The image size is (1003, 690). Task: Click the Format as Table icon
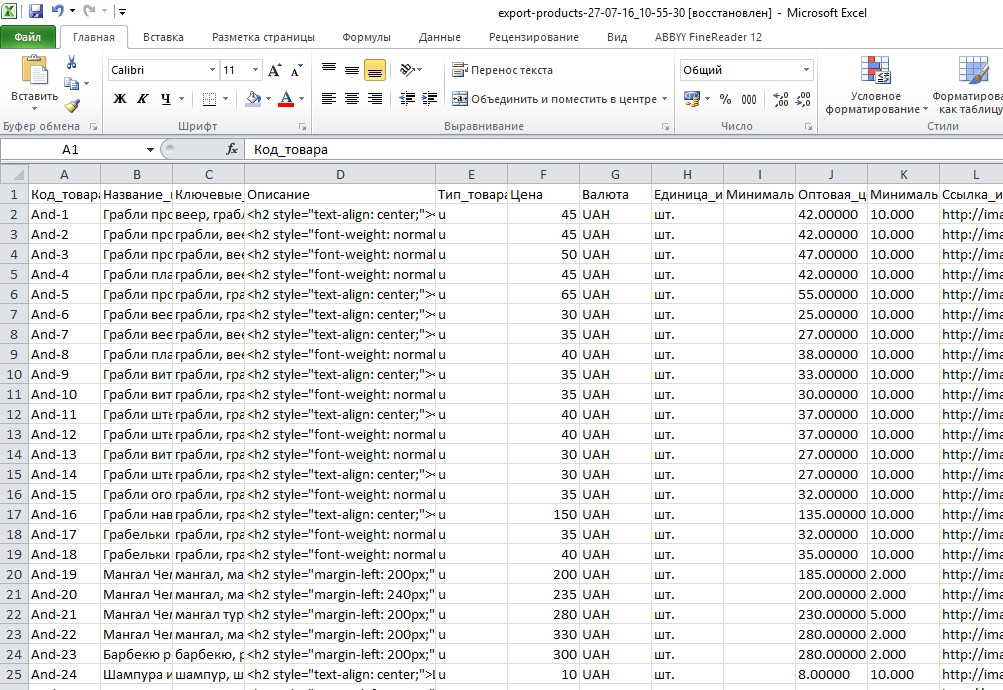click(x=972, y=70)
